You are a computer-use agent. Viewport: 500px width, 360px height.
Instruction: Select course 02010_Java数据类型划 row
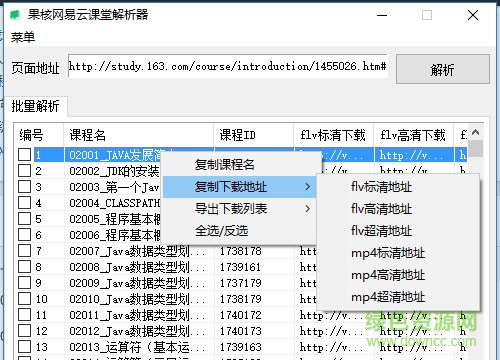point(137,299)
